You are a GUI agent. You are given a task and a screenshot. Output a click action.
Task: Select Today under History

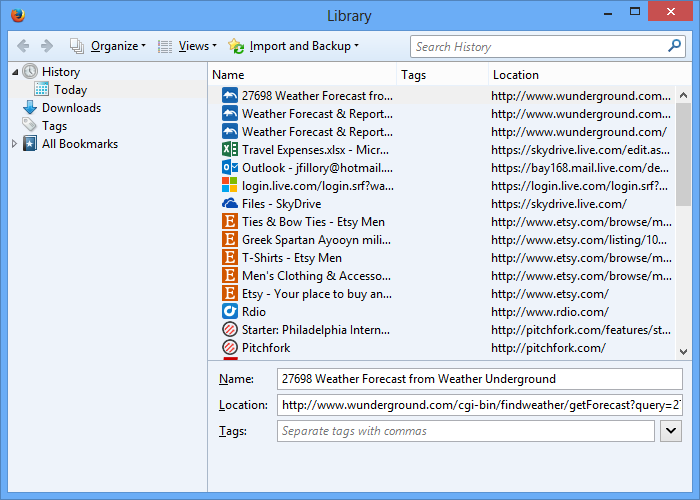(x=71, y=90)
